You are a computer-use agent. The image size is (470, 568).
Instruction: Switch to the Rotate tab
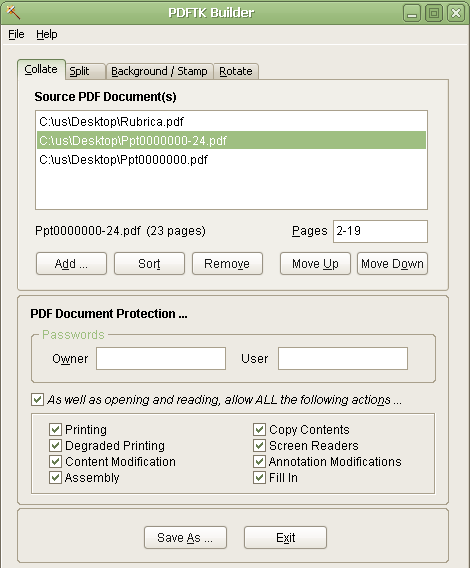pos(236,71)
